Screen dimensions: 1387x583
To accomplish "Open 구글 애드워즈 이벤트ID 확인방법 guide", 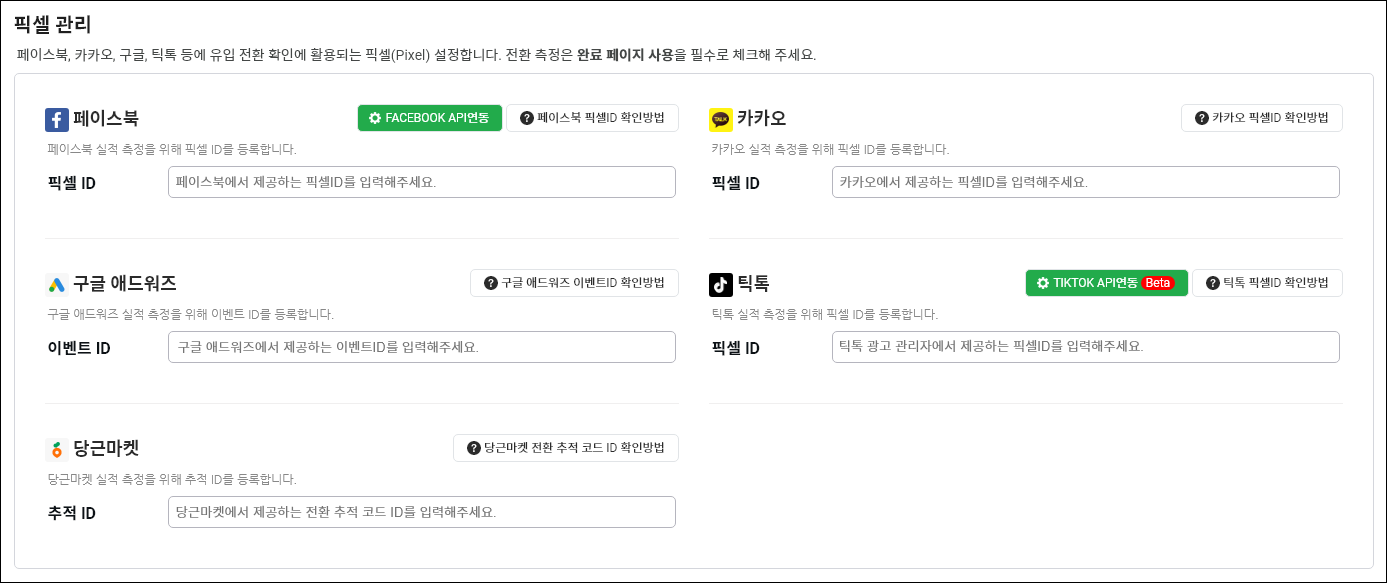I will (574, 283).
